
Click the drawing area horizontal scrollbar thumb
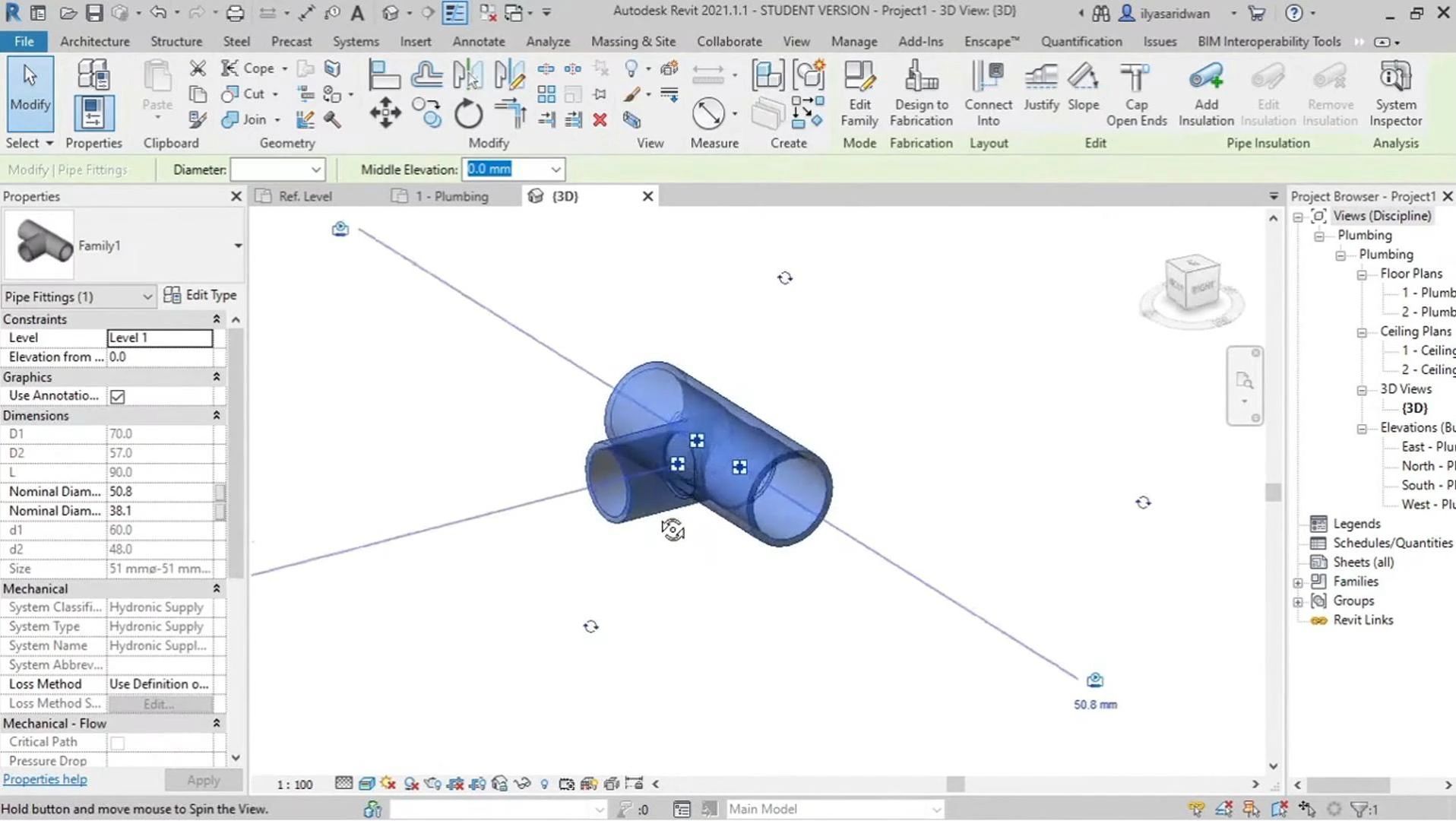955,784
